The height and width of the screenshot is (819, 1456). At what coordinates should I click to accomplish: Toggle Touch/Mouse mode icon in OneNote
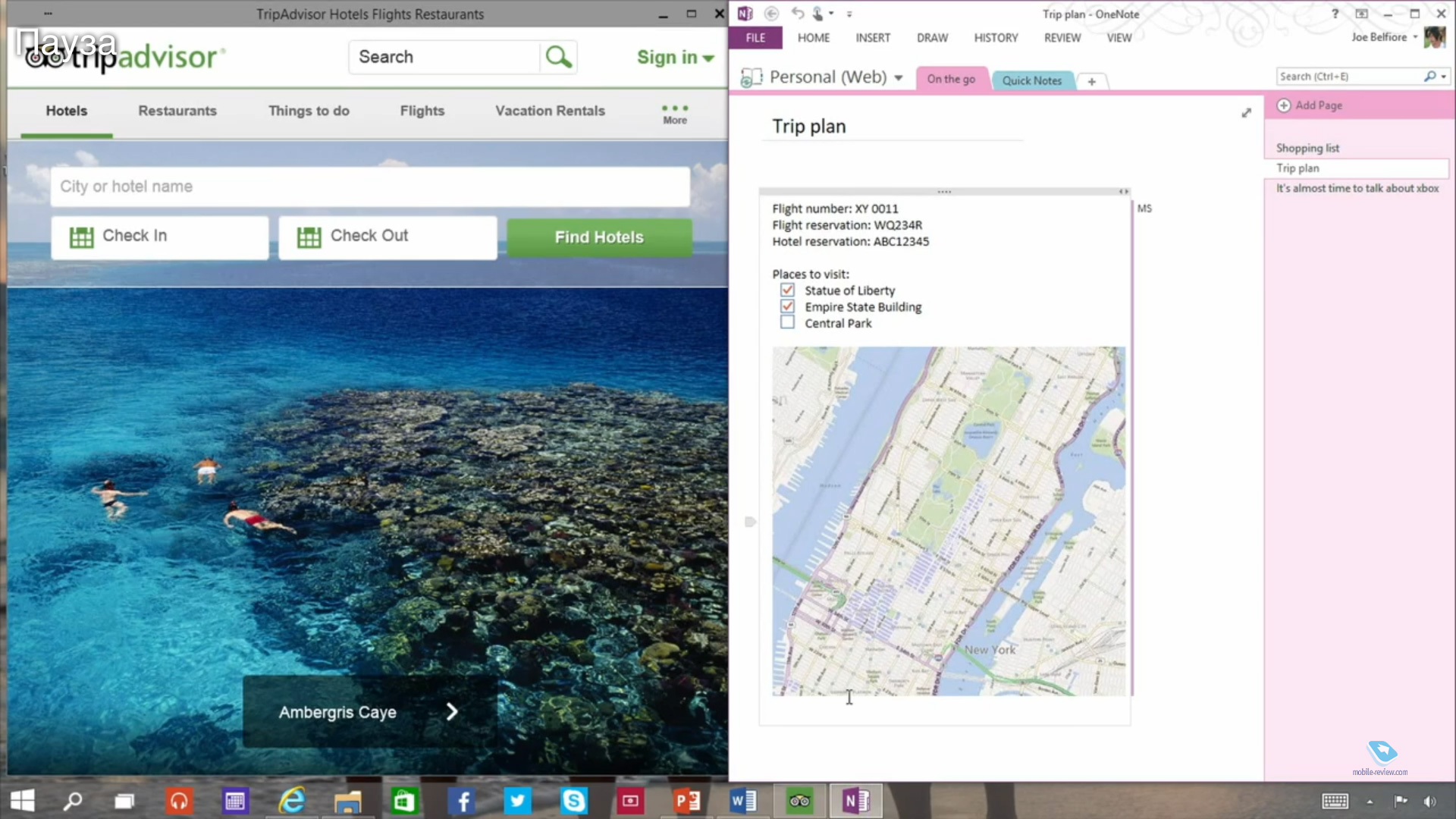click(817, 14)
